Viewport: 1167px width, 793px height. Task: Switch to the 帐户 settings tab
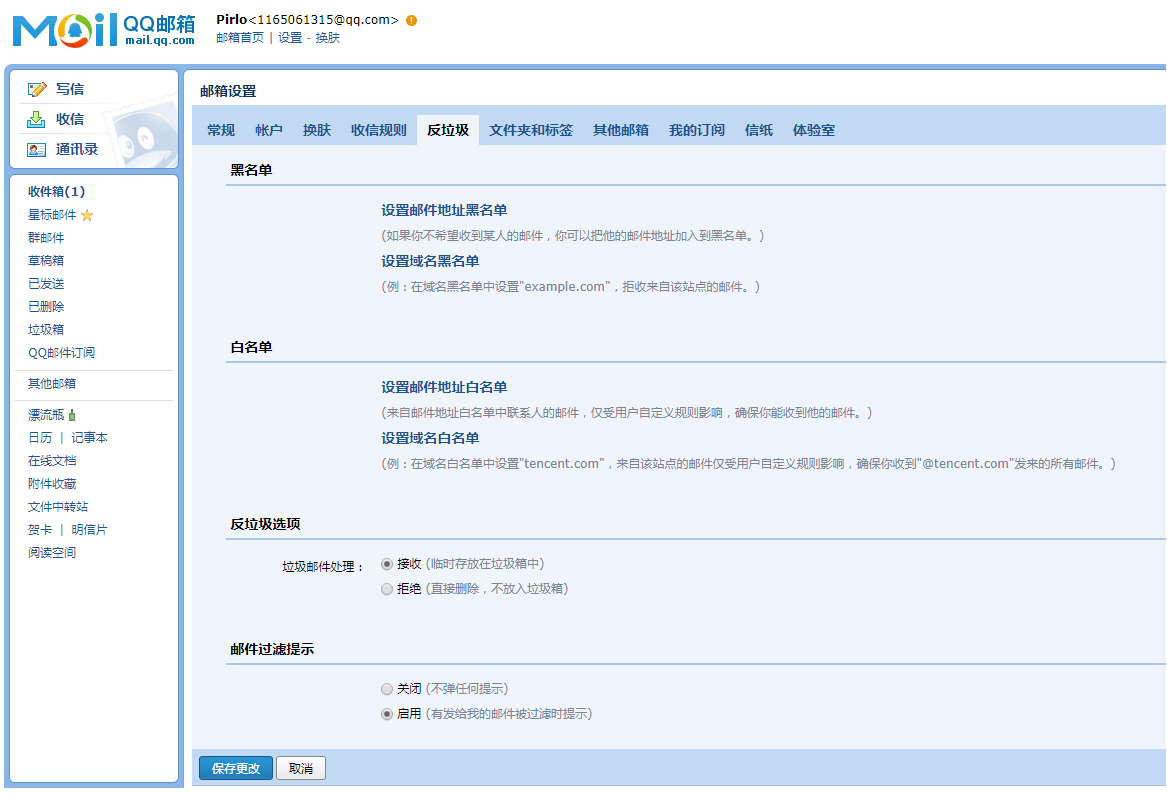click(x=269, y=130)
